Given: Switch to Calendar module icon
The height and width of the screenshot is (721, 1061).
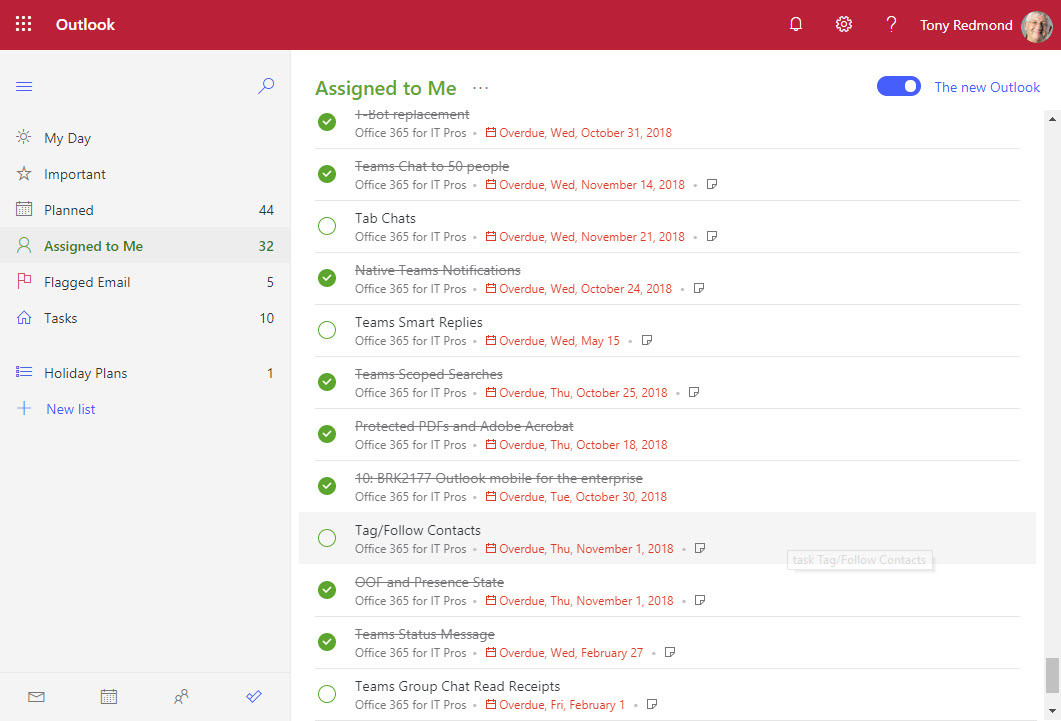Looking at the screenshot, I should point(109,697).
